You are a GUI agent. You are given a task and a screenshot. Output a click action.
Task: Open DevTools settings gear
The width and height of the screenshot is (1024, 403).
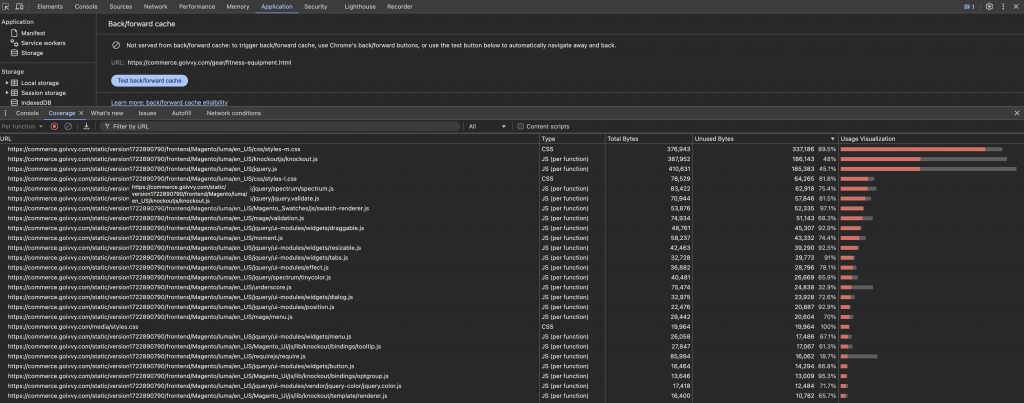pyautogui.click(x=989, y=6)
